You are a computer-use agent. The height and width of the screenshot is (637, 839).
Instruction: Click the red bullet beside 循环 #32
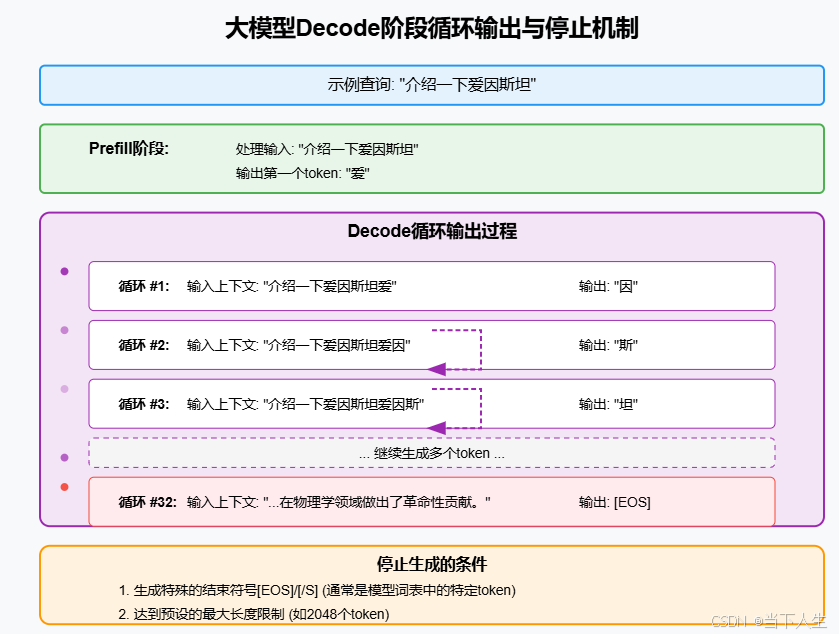[x=65, y=487]
